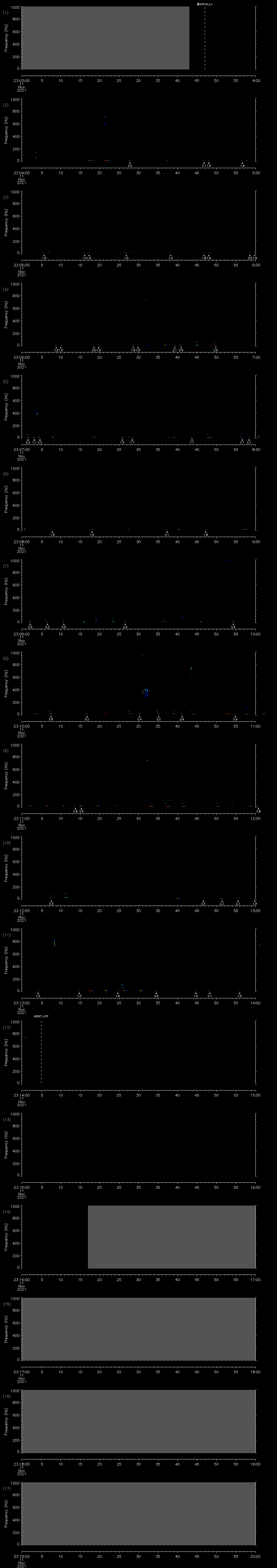Click the 23:12:00 start time label

click(x=21, y=910)
